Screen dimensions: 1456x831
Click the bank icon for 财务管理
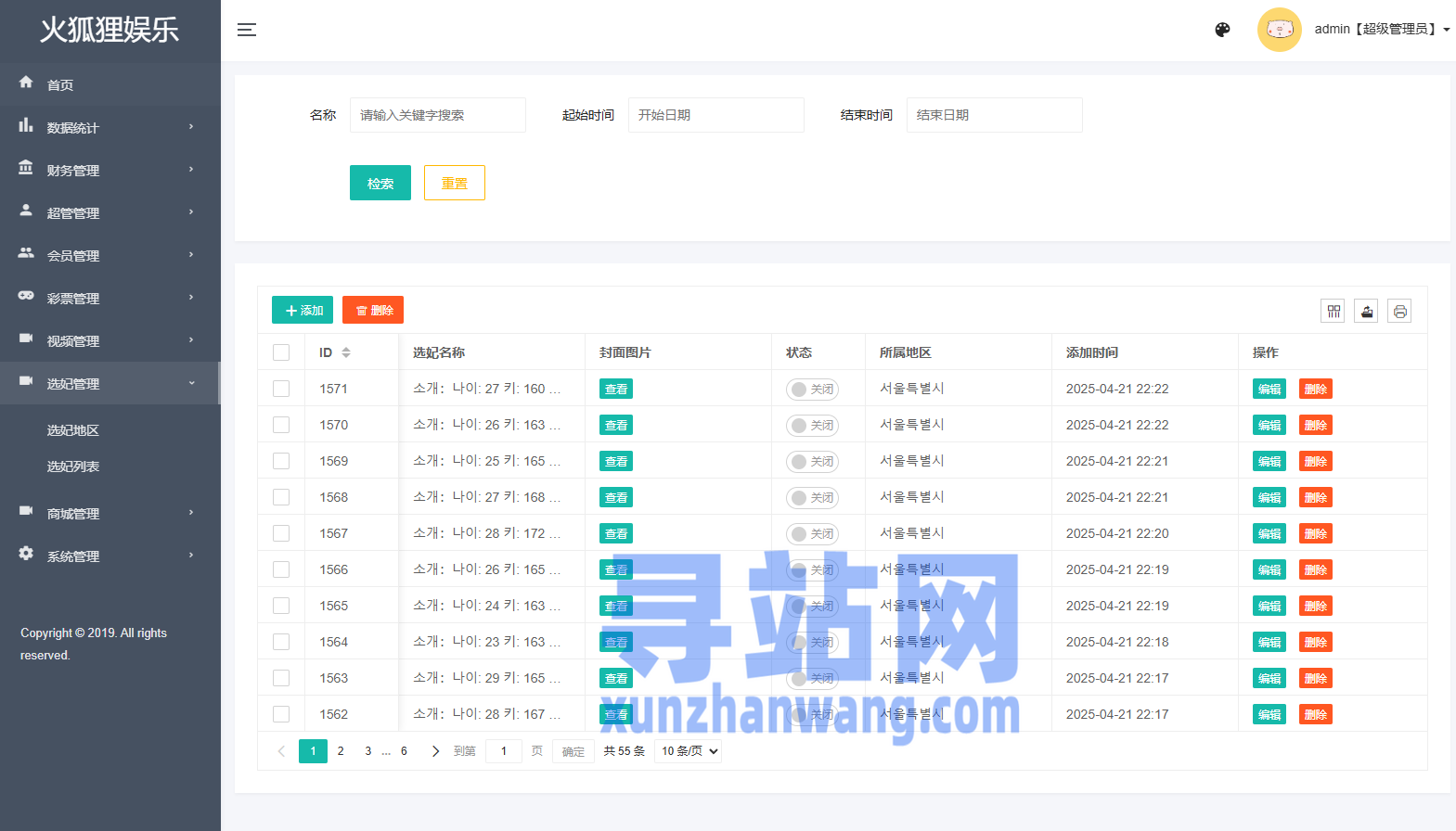click(26, 167)
